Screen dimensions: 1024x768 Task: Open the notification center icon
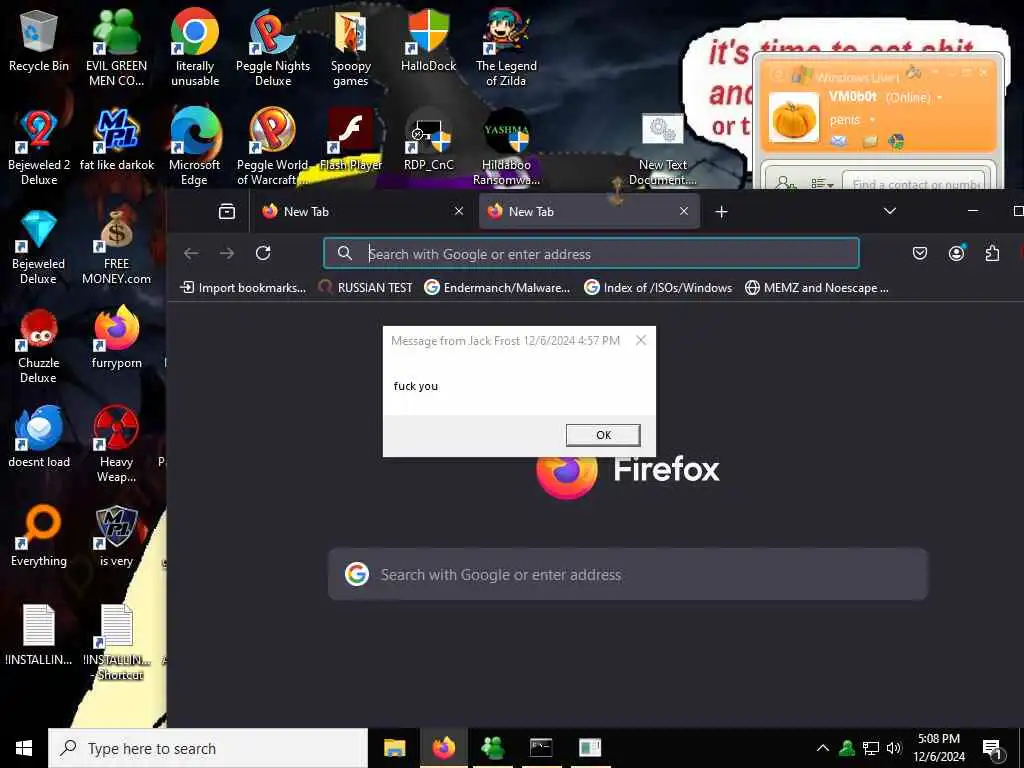point(992,748)
